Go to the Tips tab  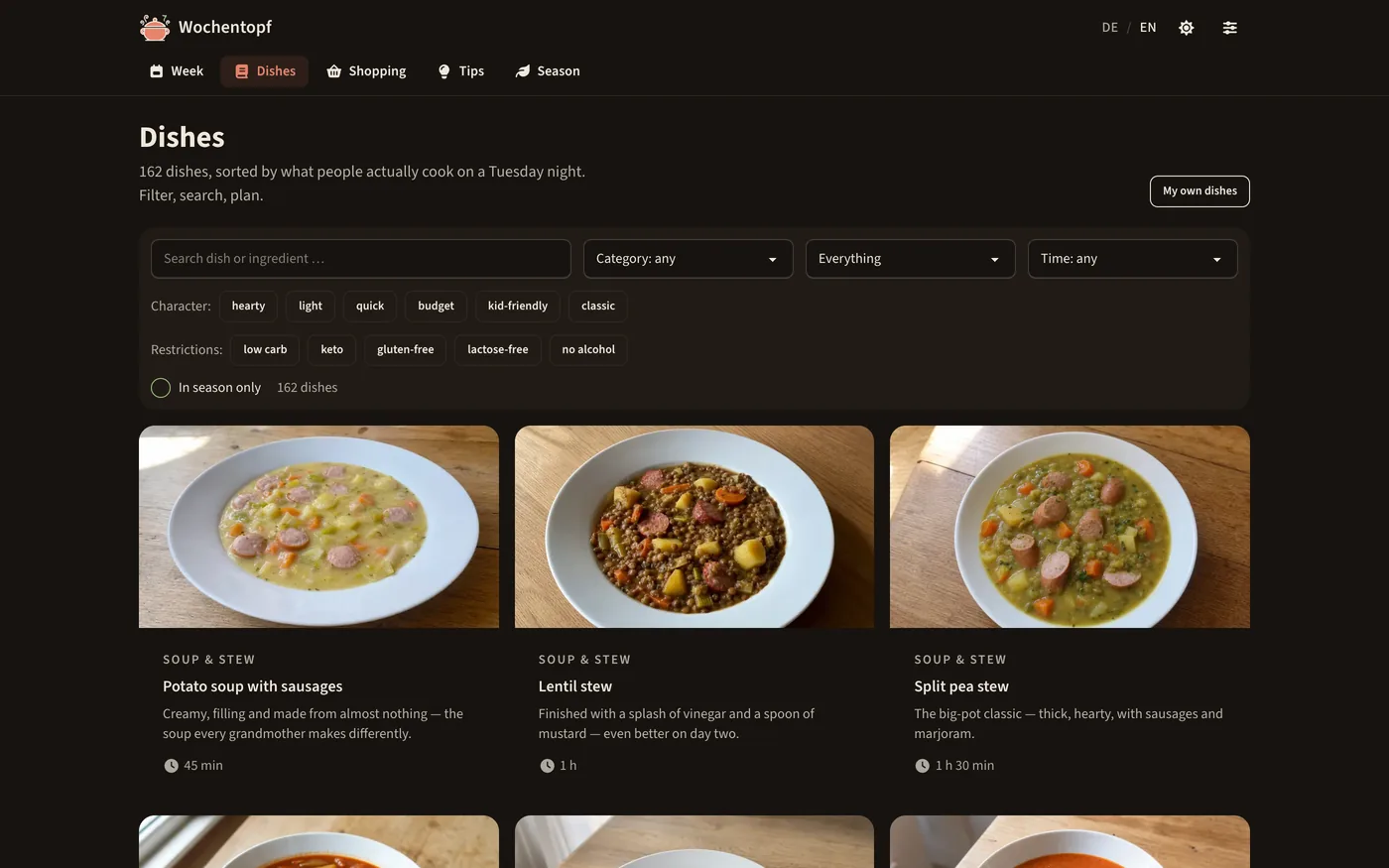pos(461,71)
